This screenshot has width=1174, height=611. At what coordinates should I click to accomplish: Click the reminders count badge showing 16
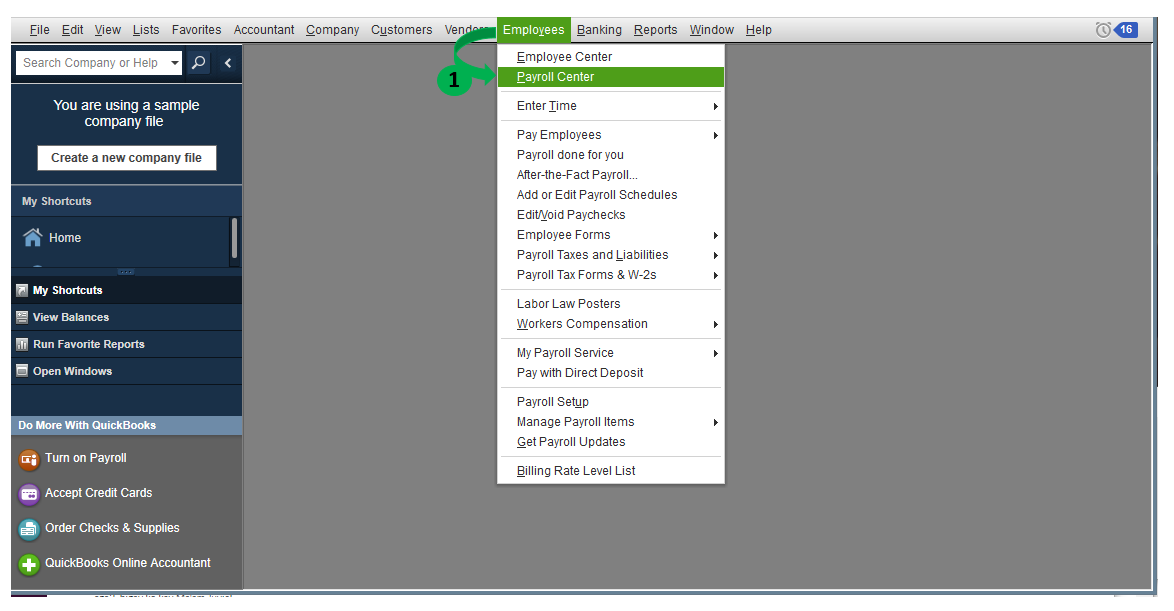coord(1126,29)
